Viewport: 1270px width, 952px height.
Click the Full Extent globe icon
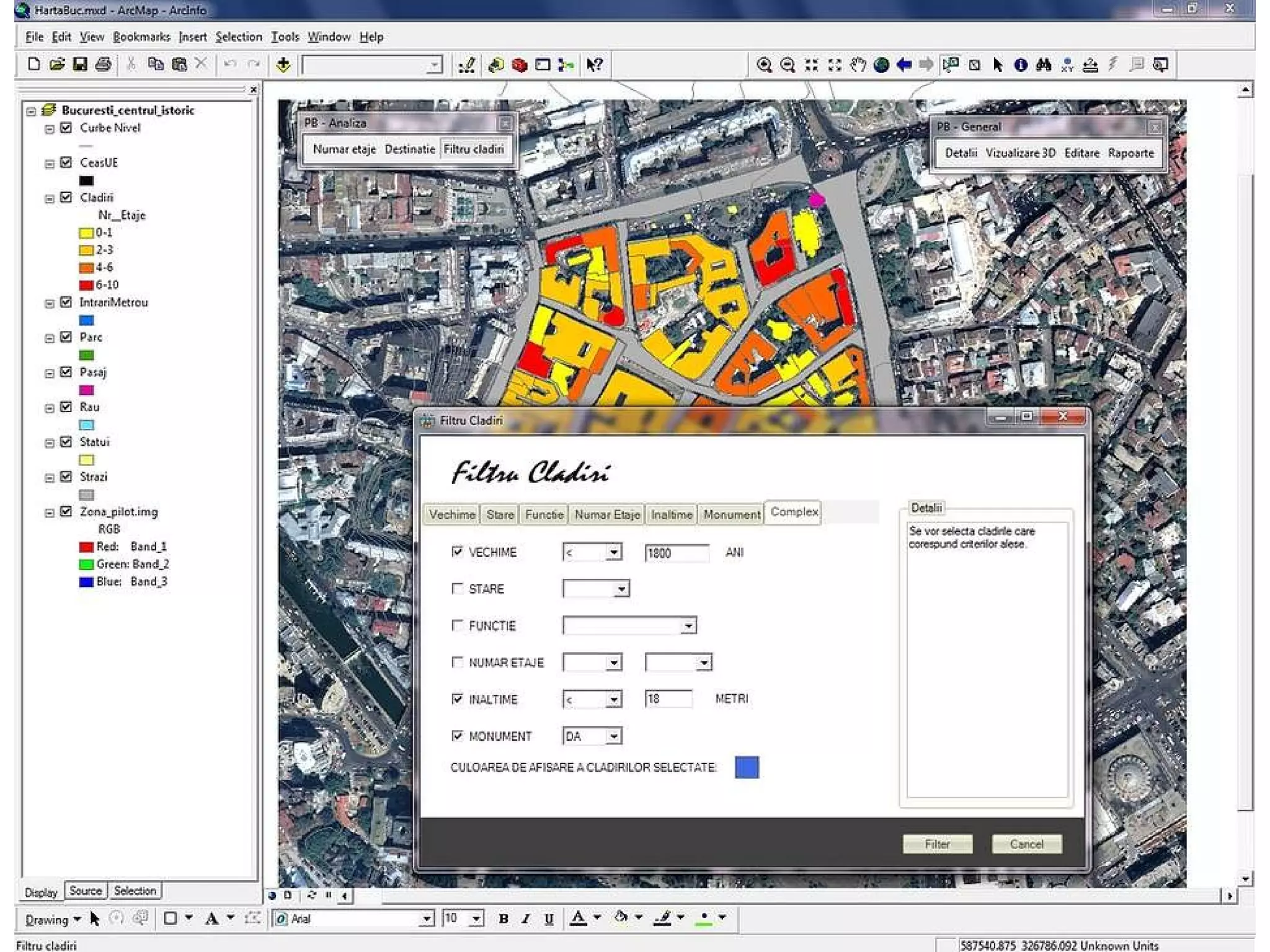click(x=881, y=65)
